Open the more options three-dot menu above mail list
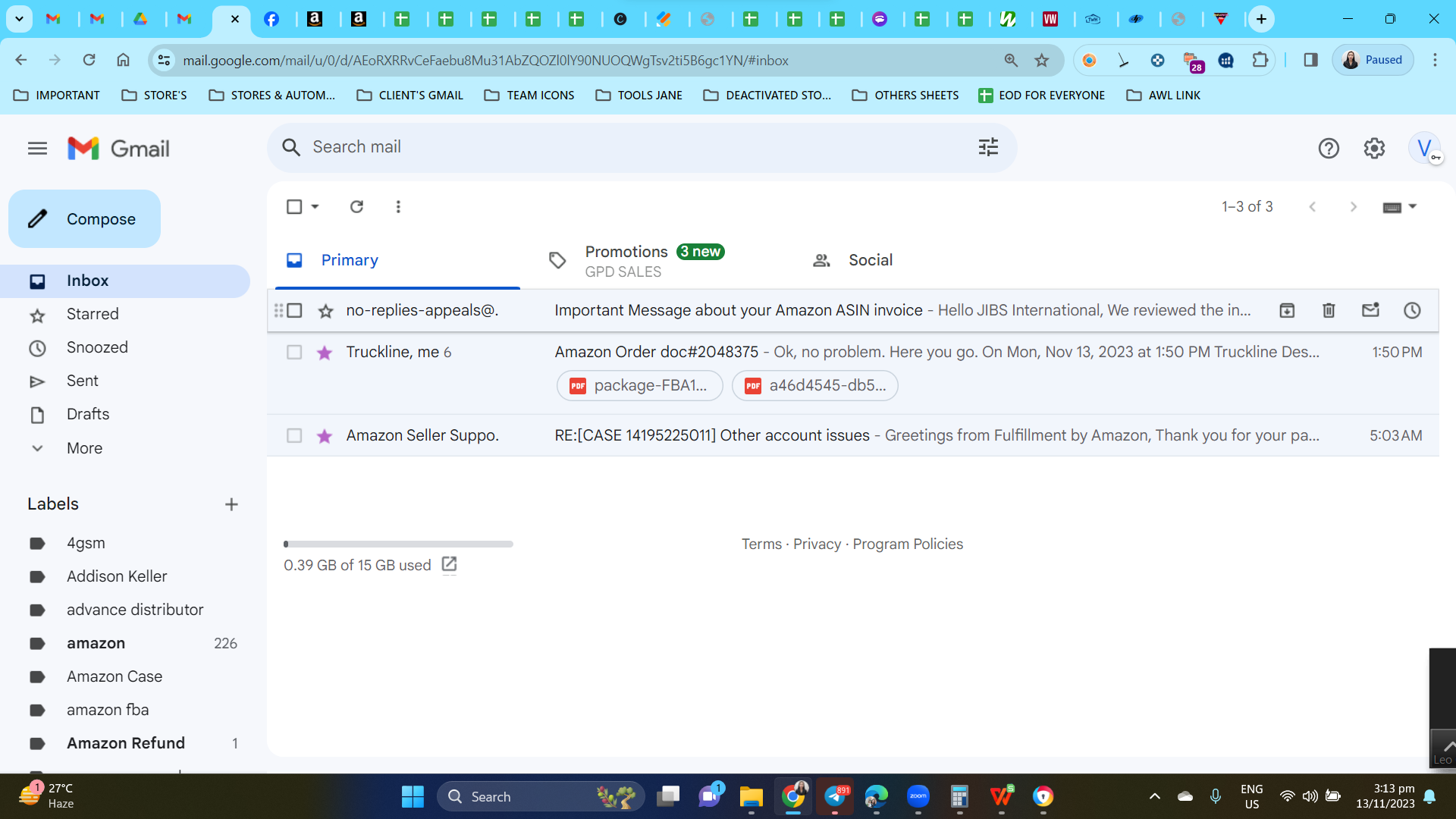This screenshot has width=1456, height=819. [398, 206]
